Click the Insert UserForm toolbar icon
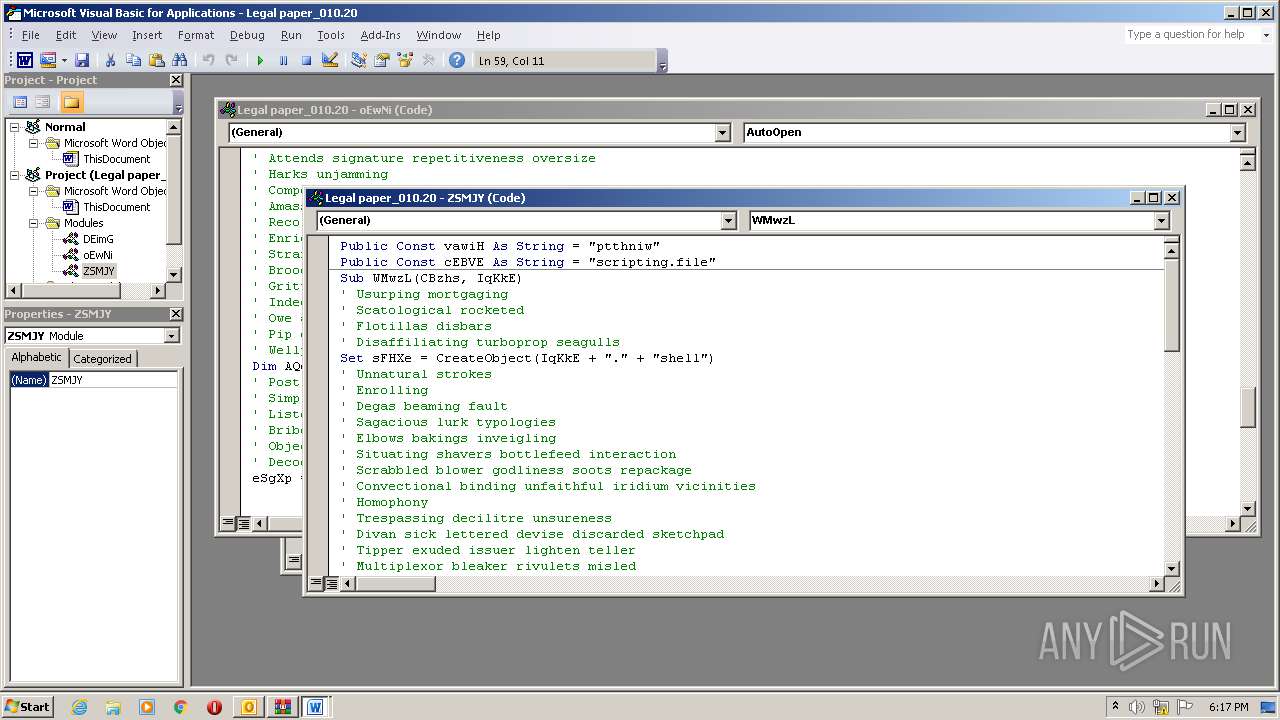Viewport: 1280px width, 720px height. click(x=47, y=61)
